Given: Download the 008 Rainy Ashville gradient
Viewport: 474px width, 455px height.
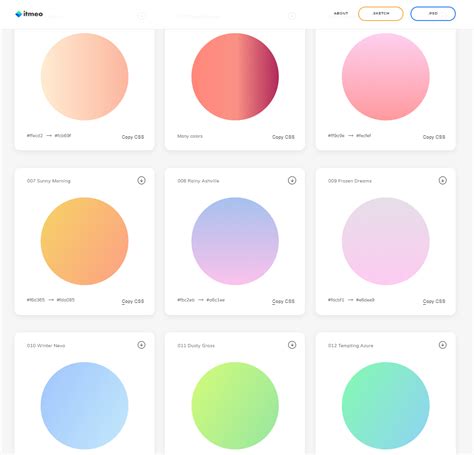Looking at the screenshot, I should pos(292,180).
